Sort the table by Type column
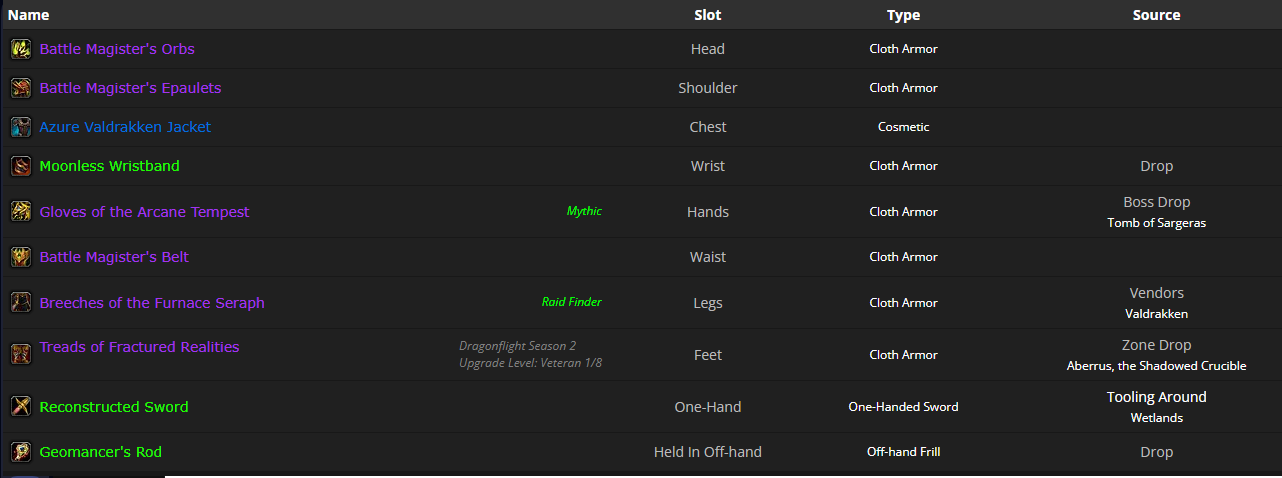Image resolution: width=1282 pixels, height=478 pixels. click(x=903, y=15)
